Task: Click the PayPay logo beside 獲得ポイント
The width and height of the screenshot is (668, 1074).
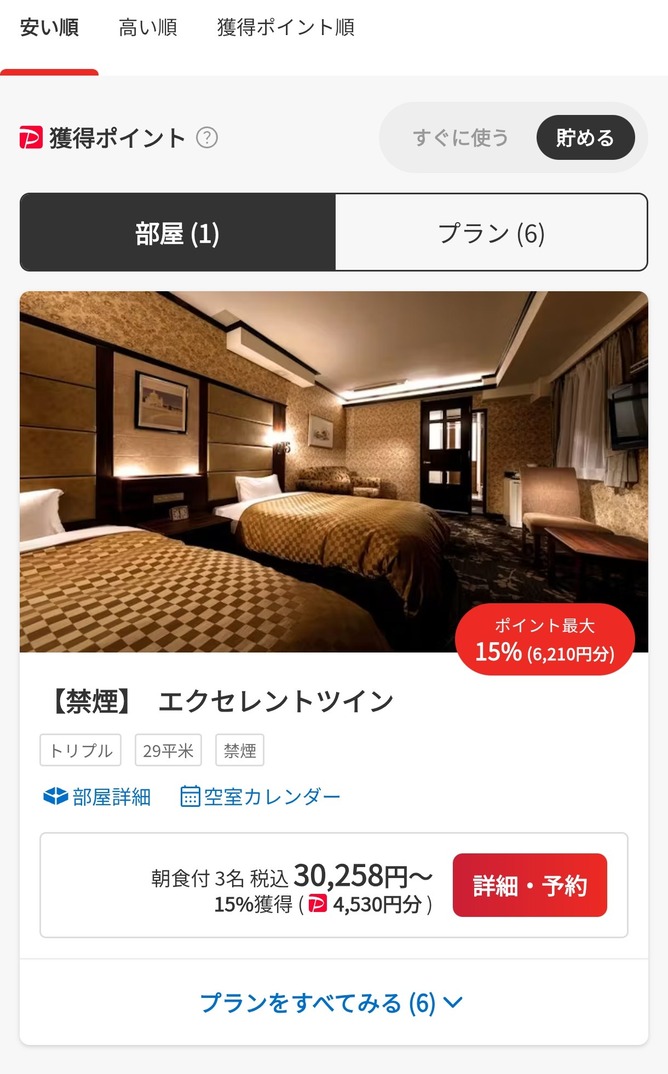Action: pyautogui.click(x=31, y=138)
